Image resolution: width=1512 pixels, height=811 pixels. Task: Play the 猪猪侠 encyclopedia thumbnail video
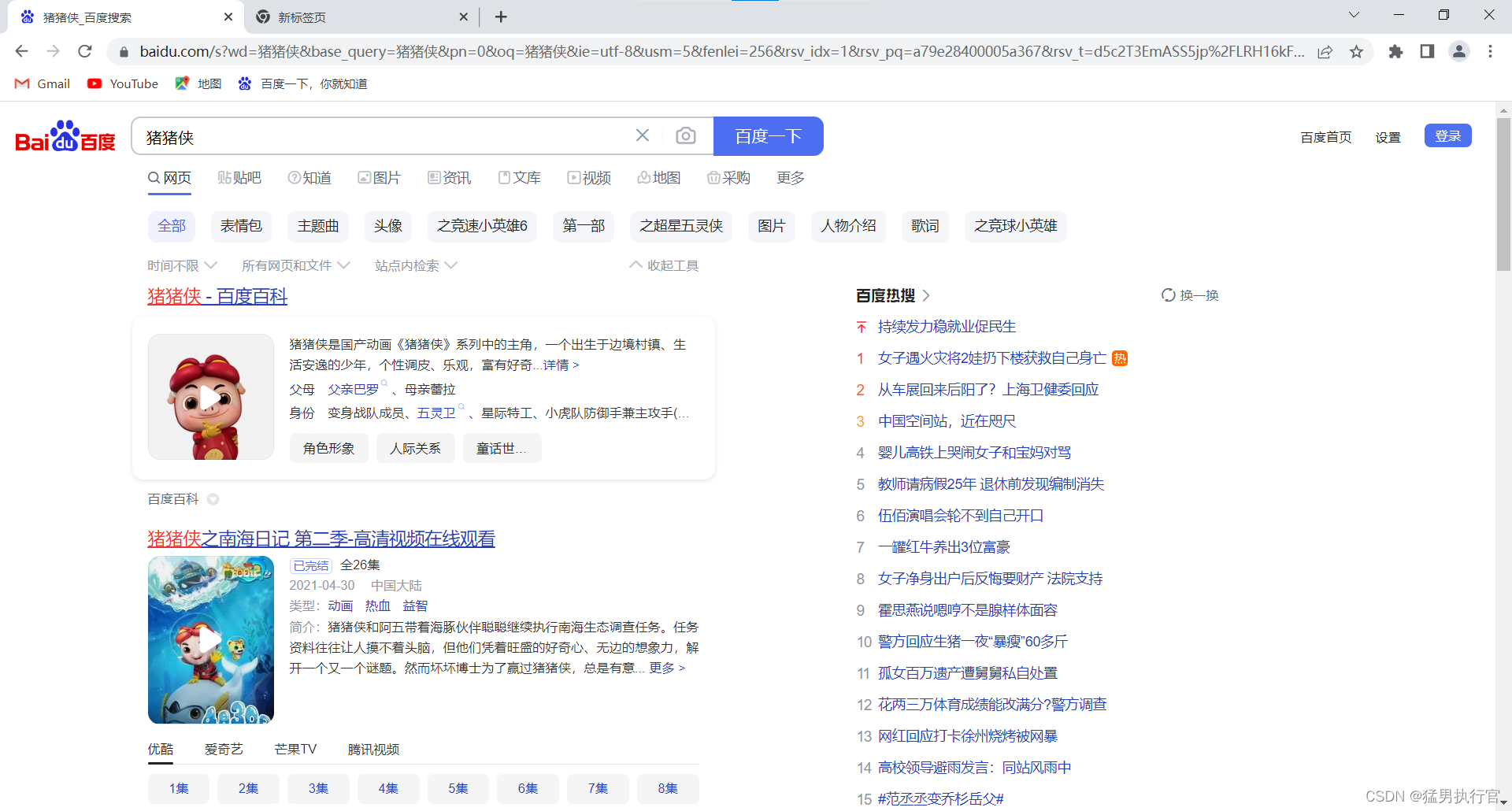pyautogui.click(x=211, y=397)
